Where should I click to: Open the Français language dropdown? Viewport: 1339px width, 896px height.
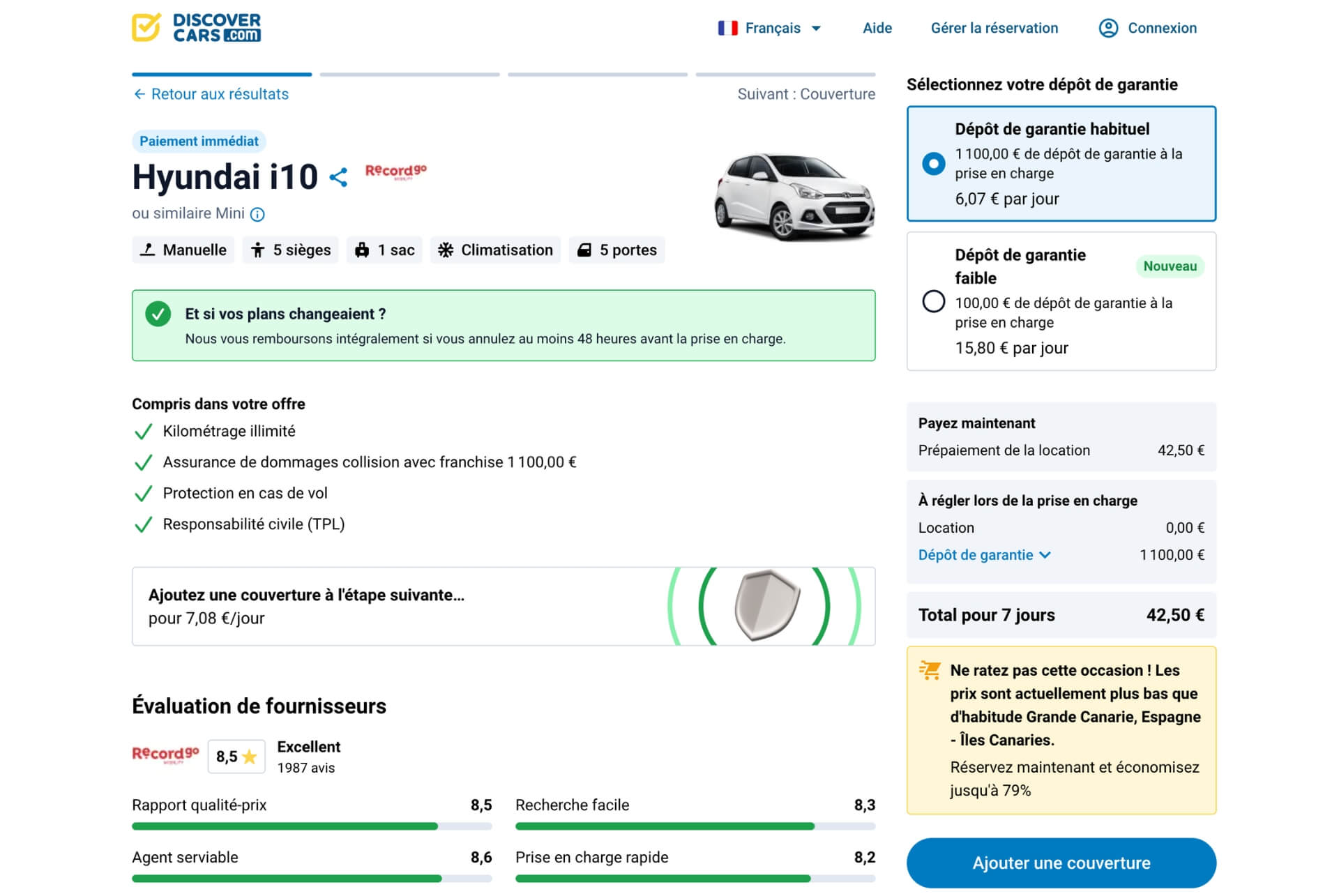click(x=772, y=28)
